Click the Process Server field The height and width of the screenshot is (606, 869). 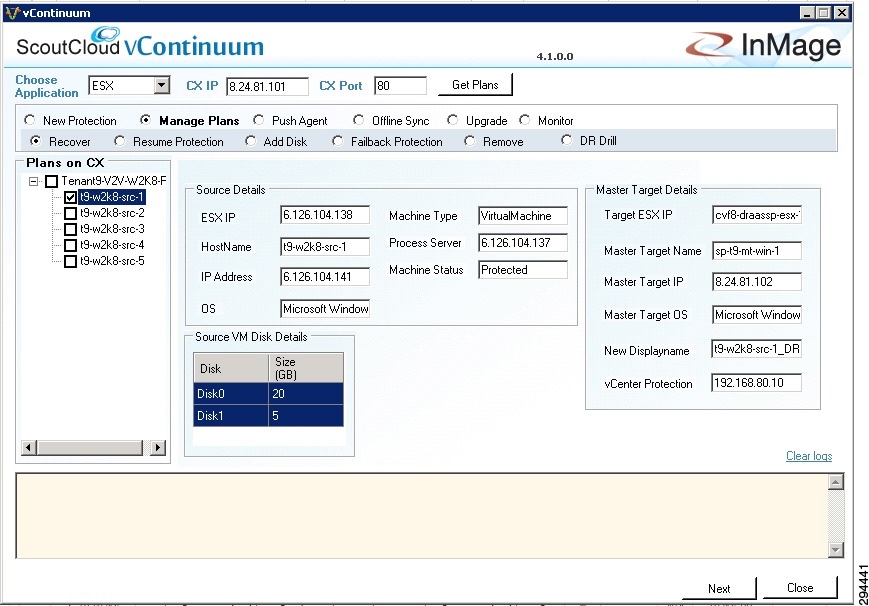pyautogui.click(x=523, y=242)
